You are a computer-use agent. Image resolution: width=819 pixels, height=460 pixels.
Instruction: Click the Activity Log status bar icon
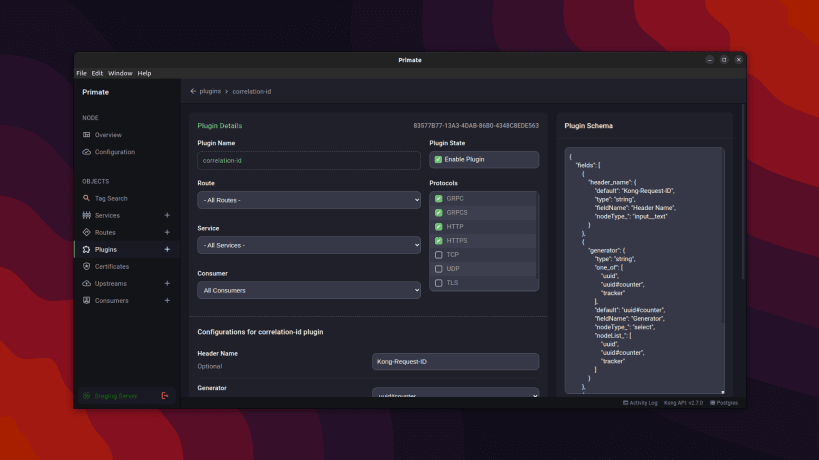click(625, 403)
